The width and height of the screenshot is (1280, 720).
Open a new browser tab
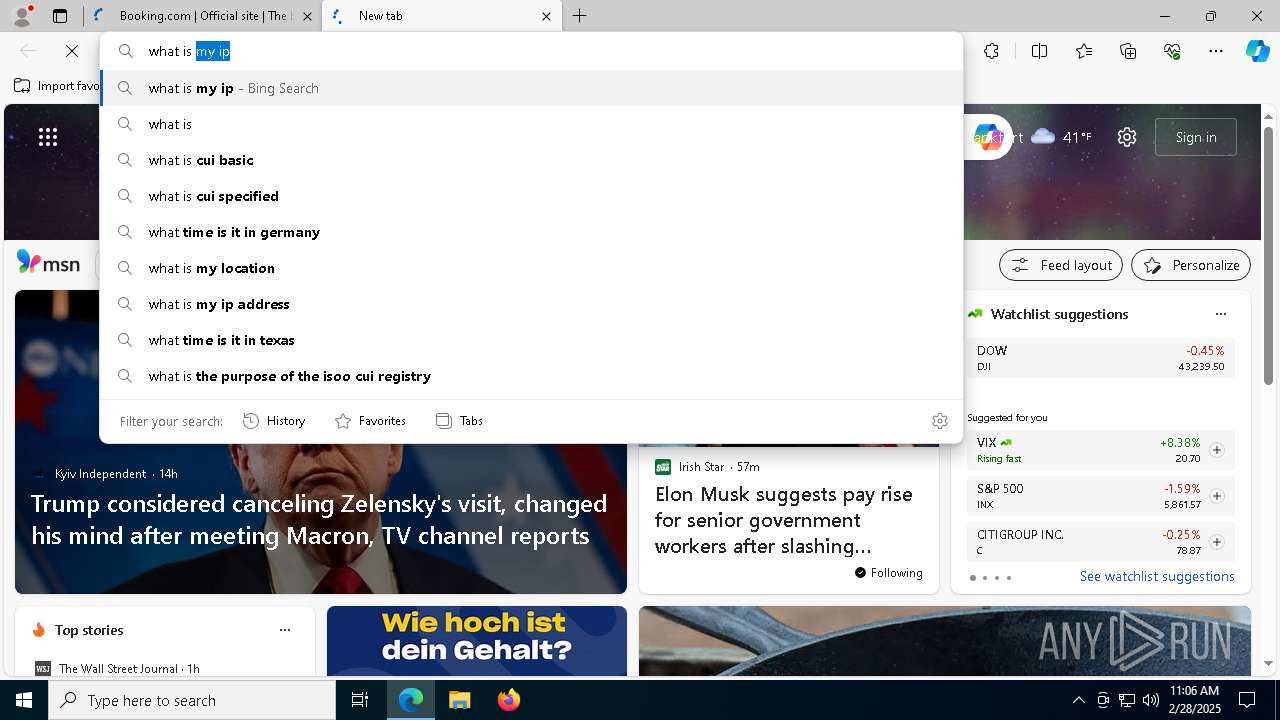click(580, 16)
